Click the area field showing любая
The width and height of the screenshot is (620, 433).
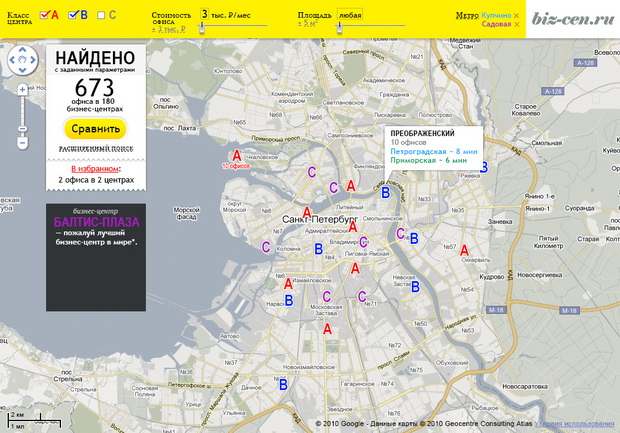click(x=350, y=15)
